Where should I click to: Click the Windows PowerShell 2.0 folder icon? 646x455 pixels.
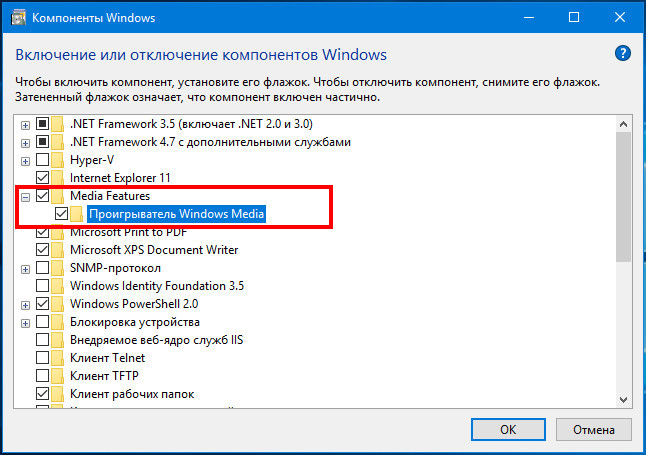click(x=59, y=304)
